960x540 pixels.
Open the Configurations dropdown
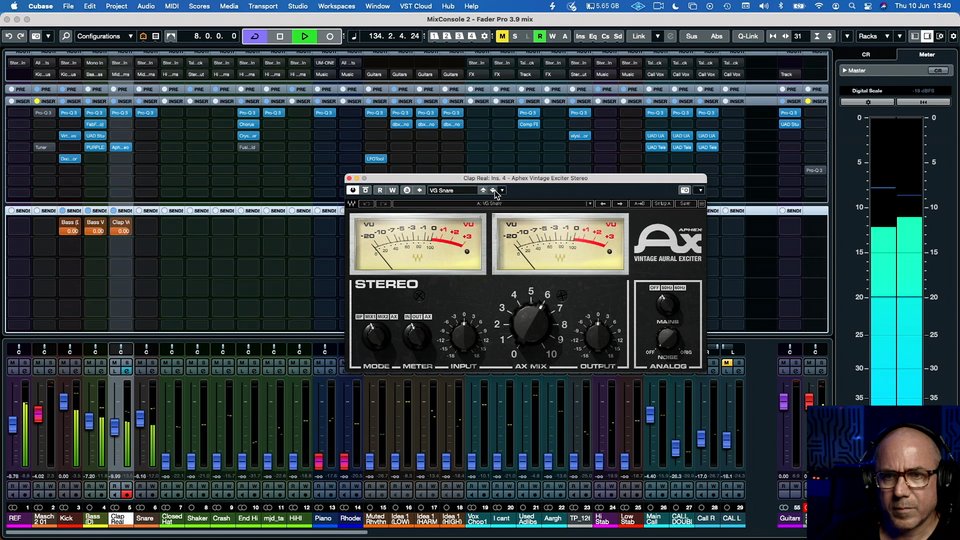104,36
